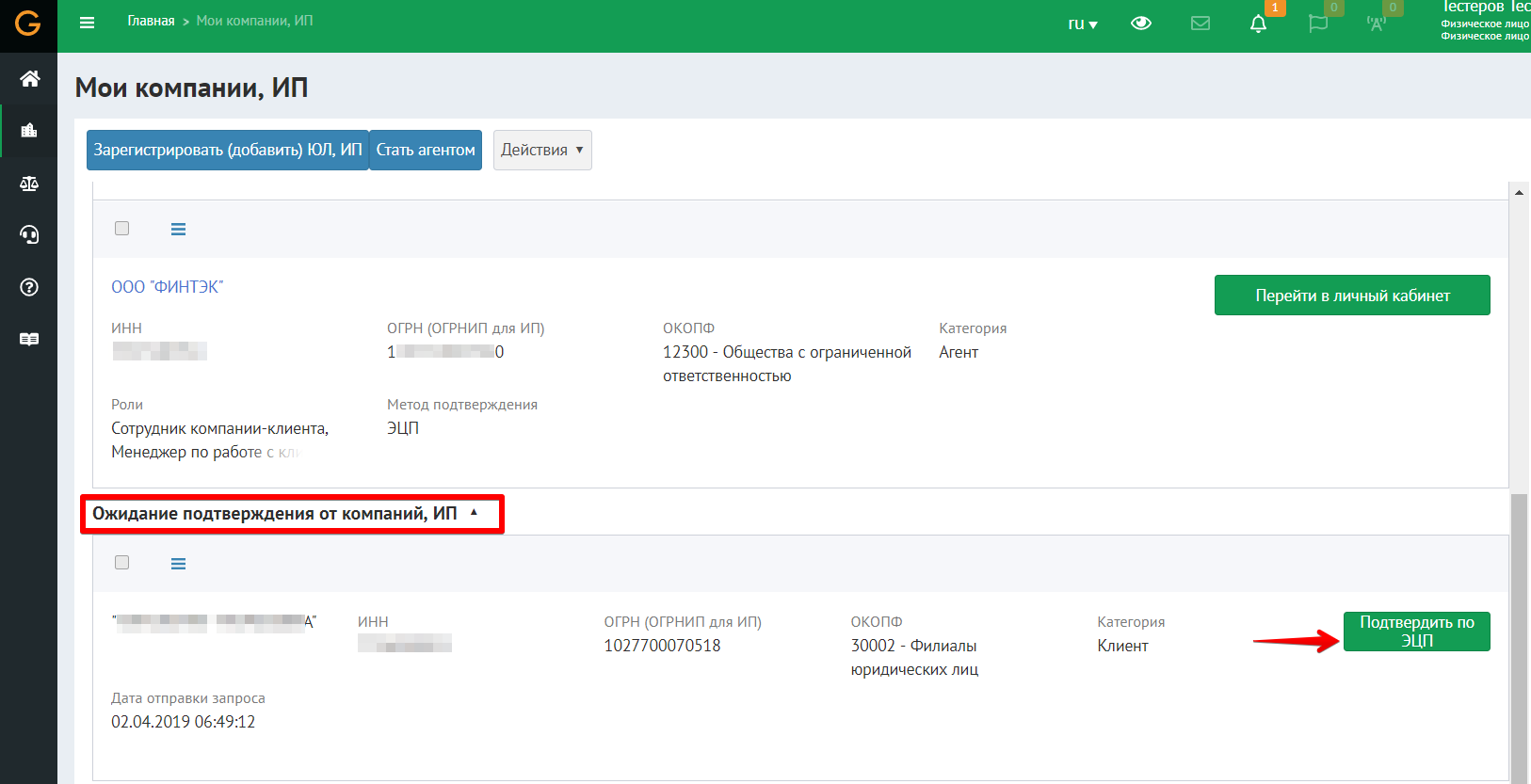This screenshot has height=784, width=1531.
Task: Open the broadcast signal icon in header
Action: 1377,24
